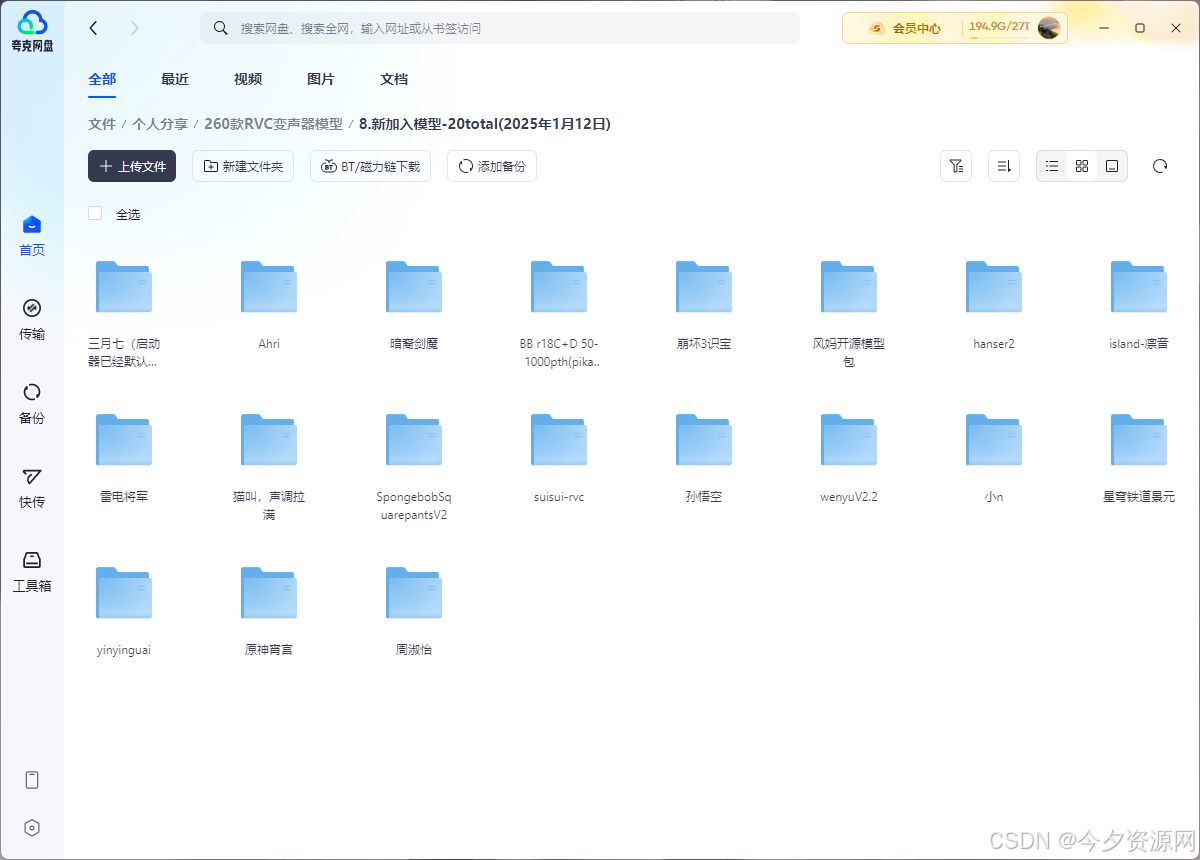Open the 会员中心 member center
The image size is (1200, 860).
(x=905, y=28)
